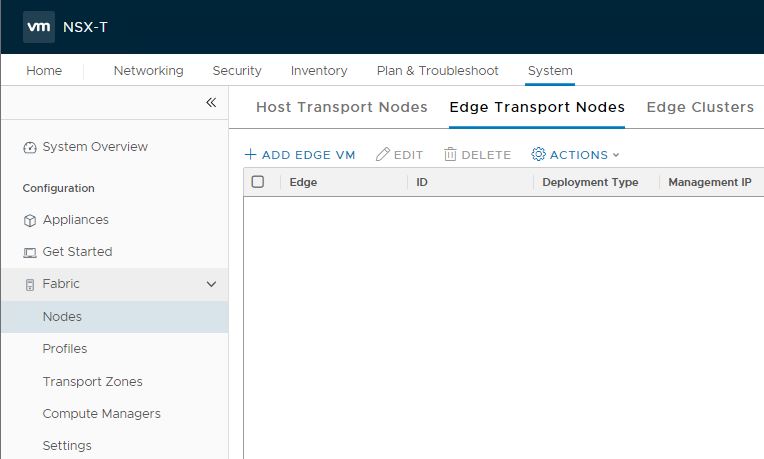The image size is (764, 459).
Task: Click the VMware vm logo icon
Action: 39,27
